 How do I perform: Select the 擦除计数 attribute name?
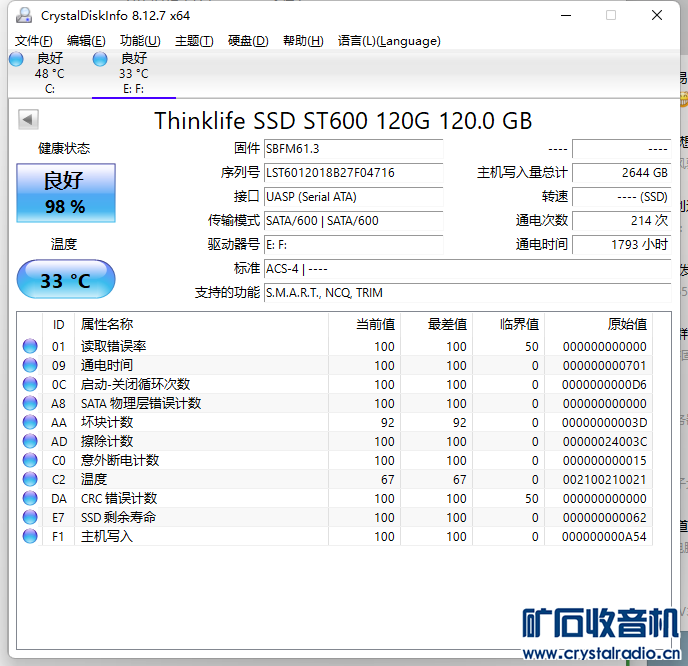point(107,441)
